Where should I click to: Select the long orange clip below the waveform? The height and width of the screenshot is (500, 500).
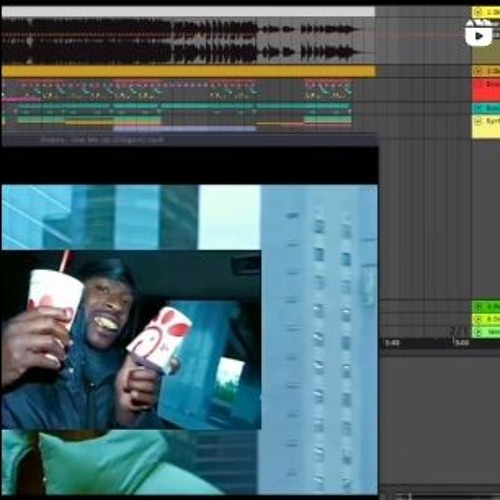[189, 71]
